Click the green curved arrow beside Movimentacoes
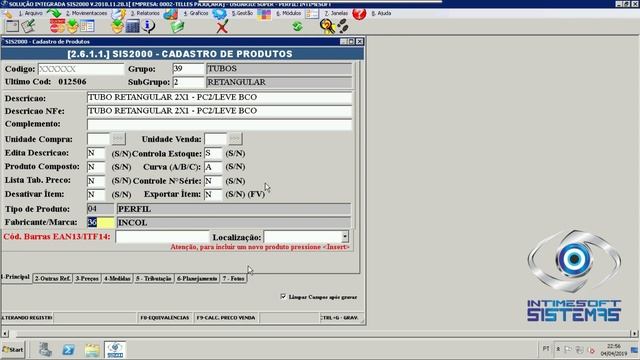640x360 pixels. 54,13
